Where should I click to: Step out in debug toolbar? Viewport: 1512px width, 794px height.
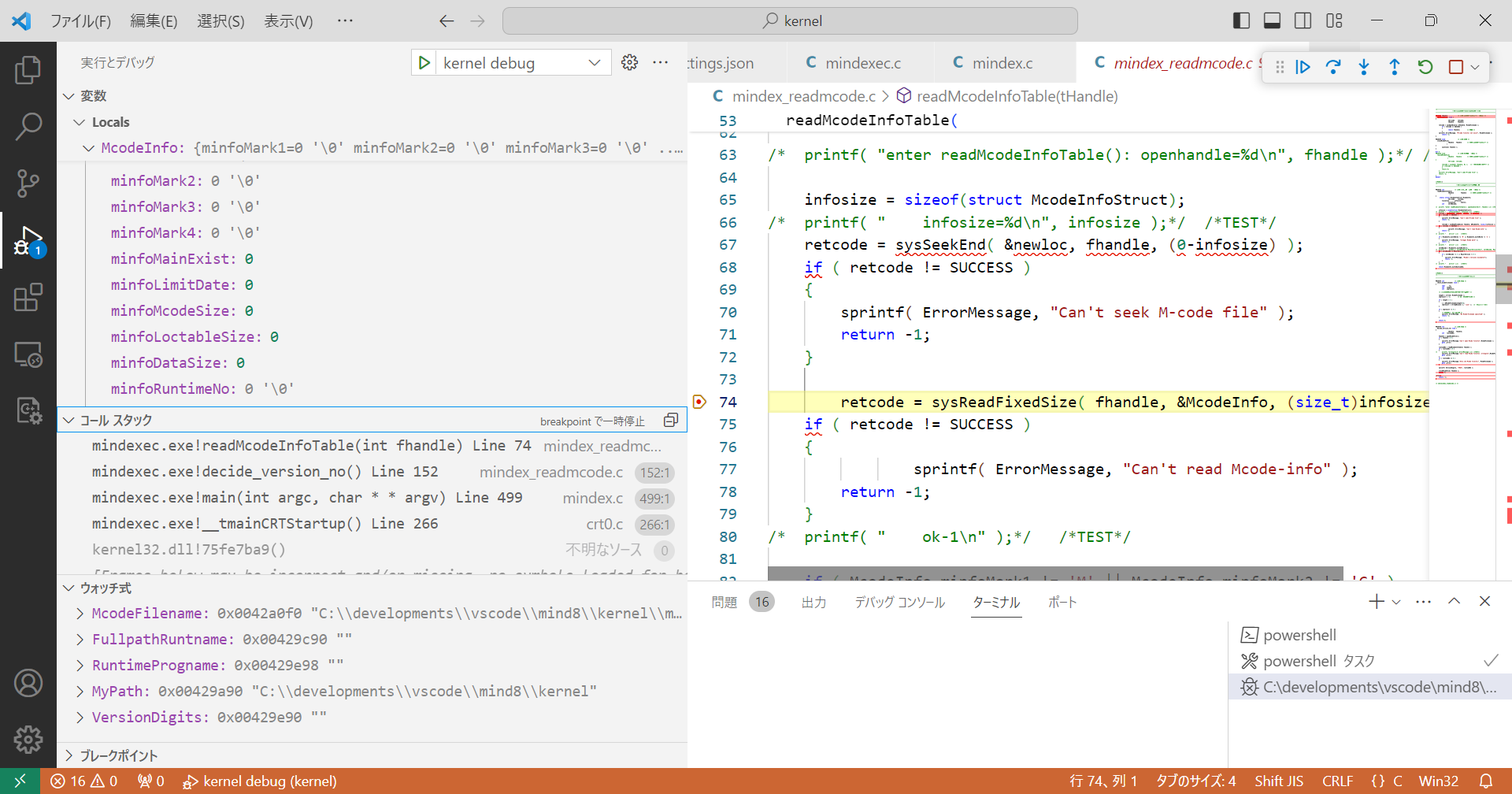click(1395, 67)
